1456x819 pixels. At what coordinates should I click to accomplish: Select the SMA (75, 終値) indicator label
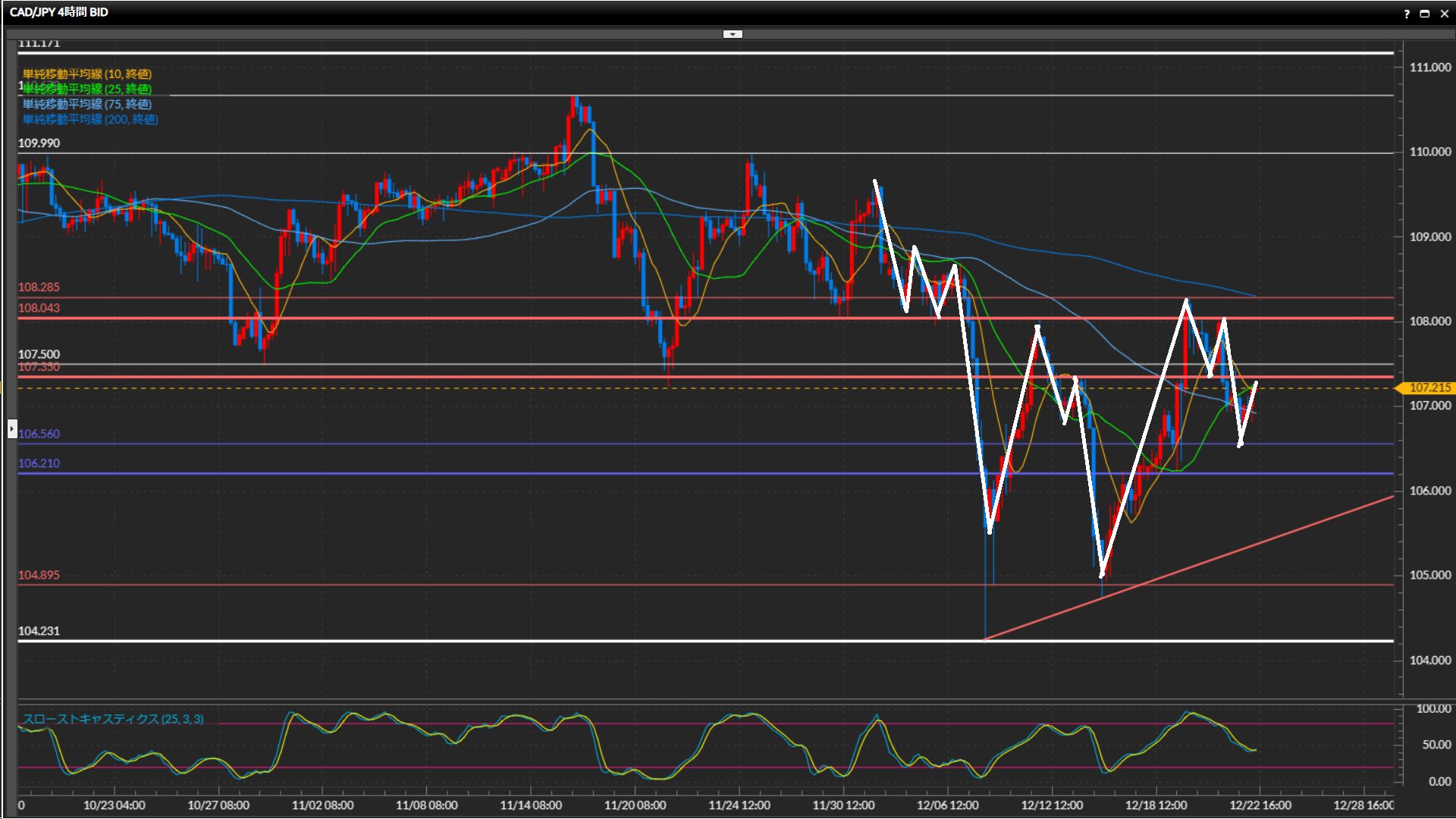87,104
